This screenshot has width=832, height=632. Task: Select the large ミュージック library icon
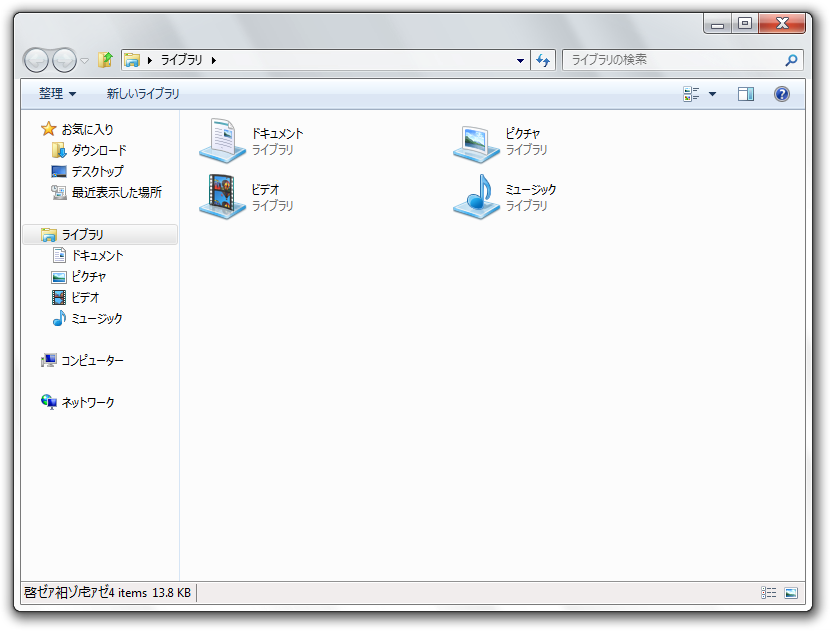pyautogui.click(x=476, y=196)
